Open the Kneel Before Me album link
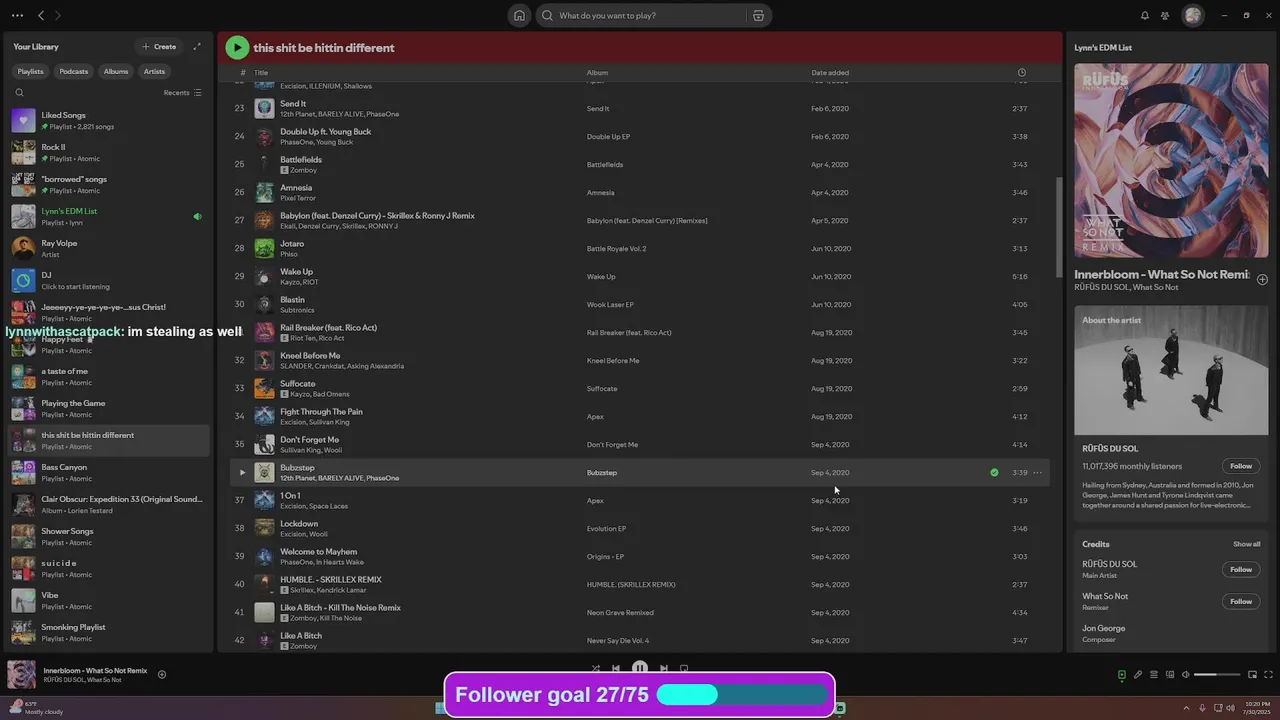 coord(613,360)
